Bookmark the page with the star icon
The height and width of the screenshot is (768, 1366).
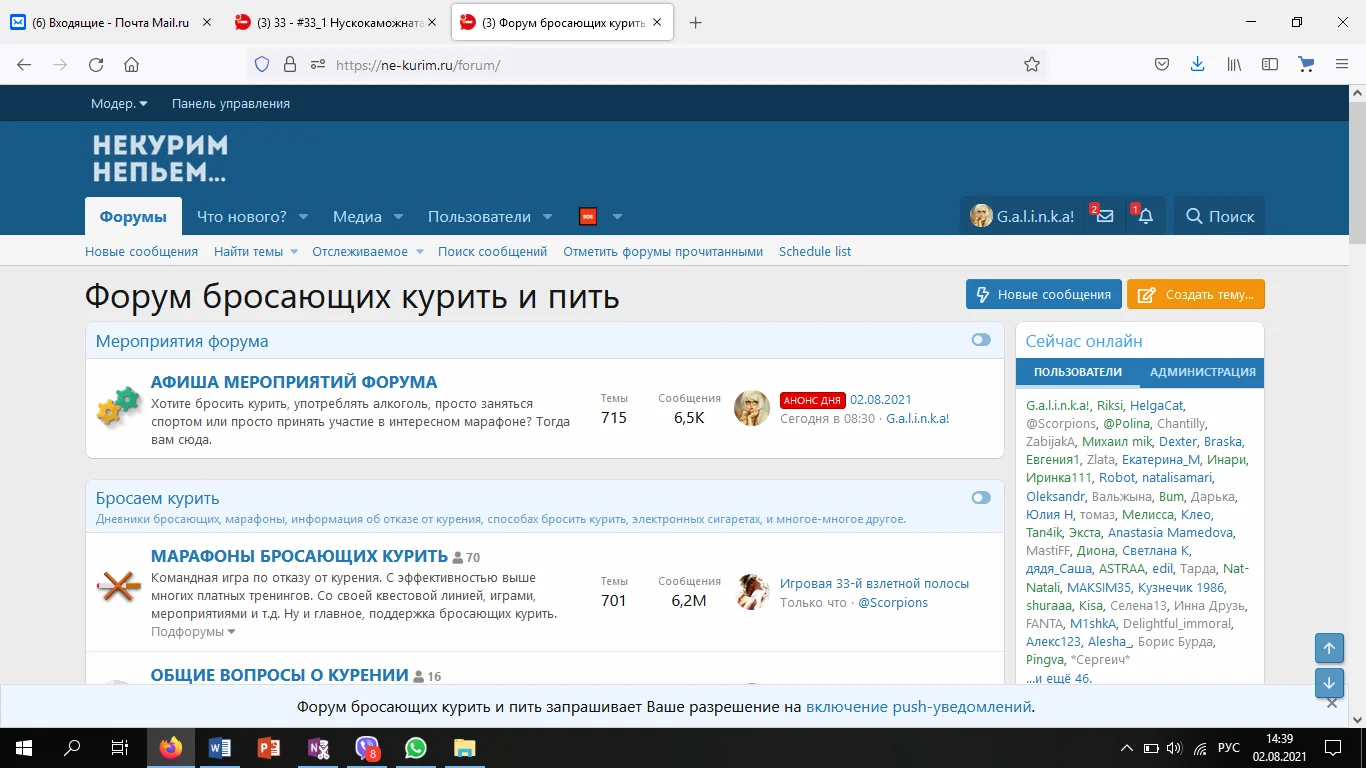pyautogui.click(x=1031, y=63)
